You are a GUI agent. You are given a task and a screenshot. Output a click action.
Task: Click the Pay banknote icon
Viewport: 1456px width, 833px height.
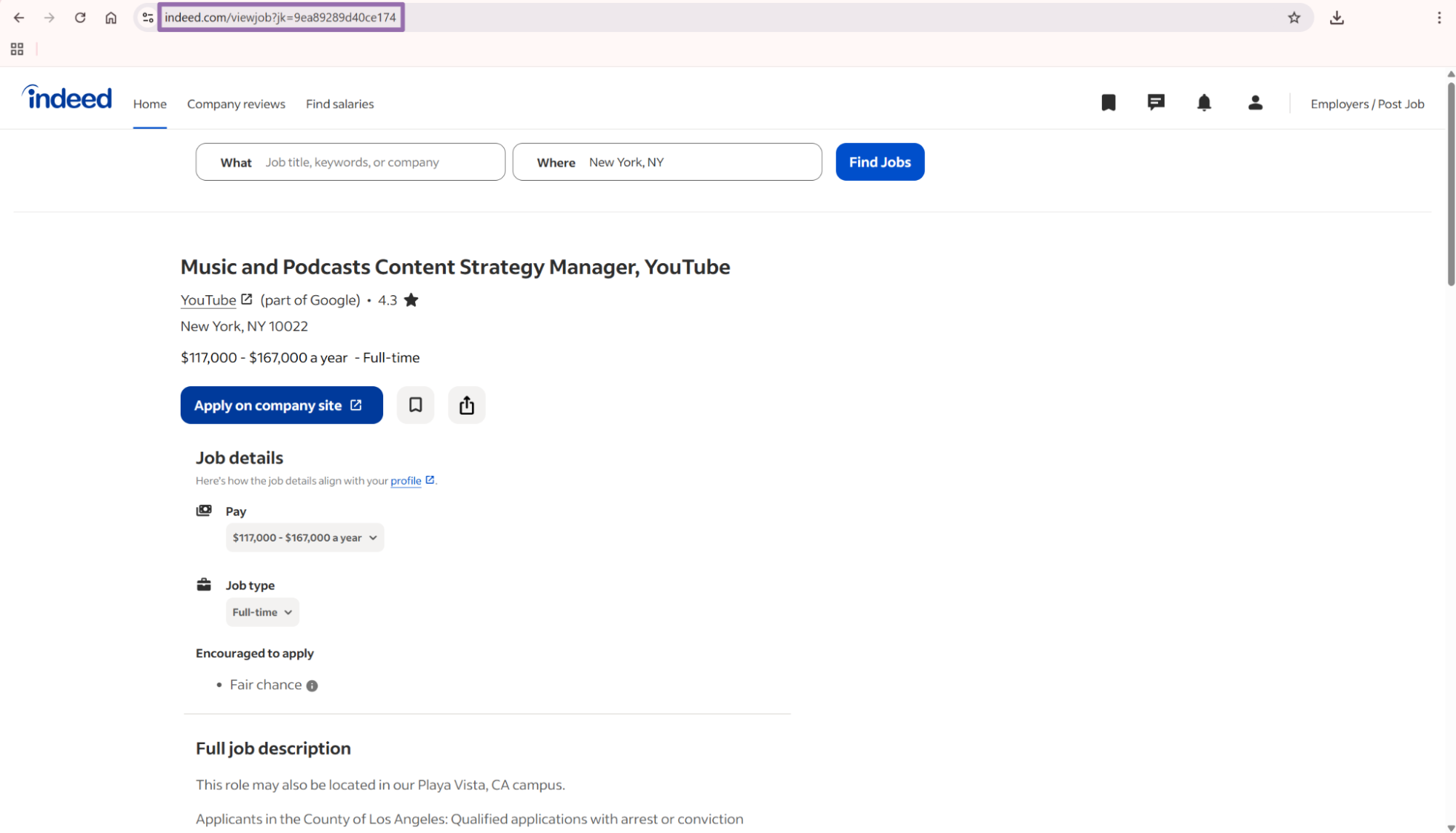(x=204, y=511)
